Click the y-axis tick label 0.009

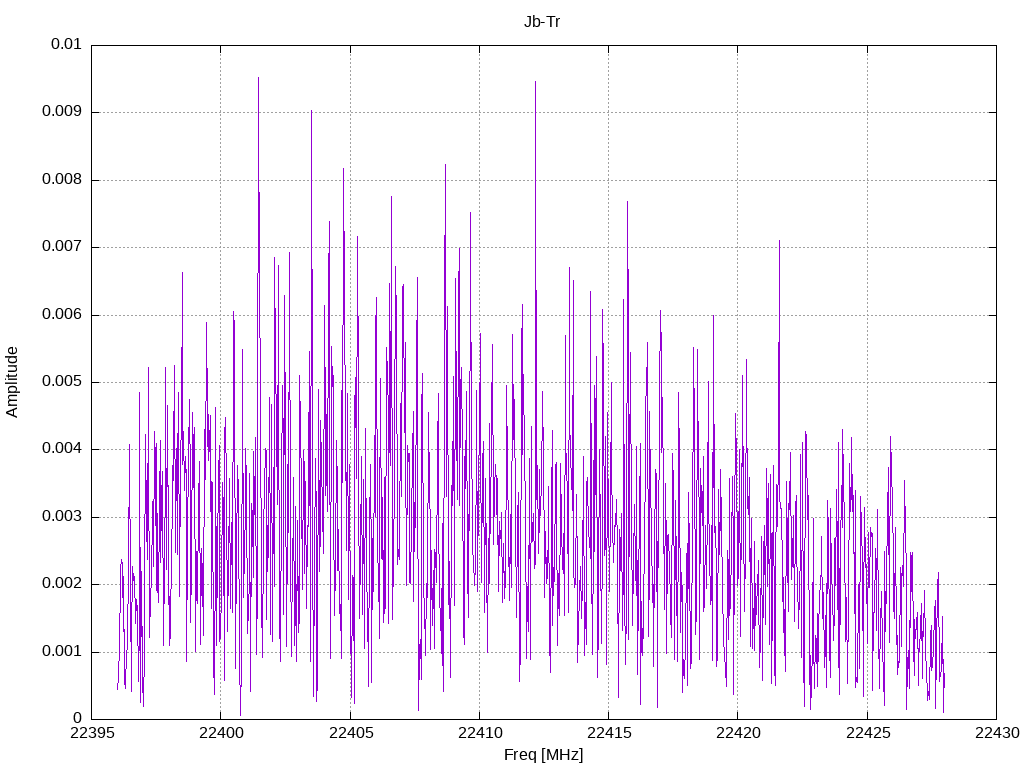click(x=62, y=112)
